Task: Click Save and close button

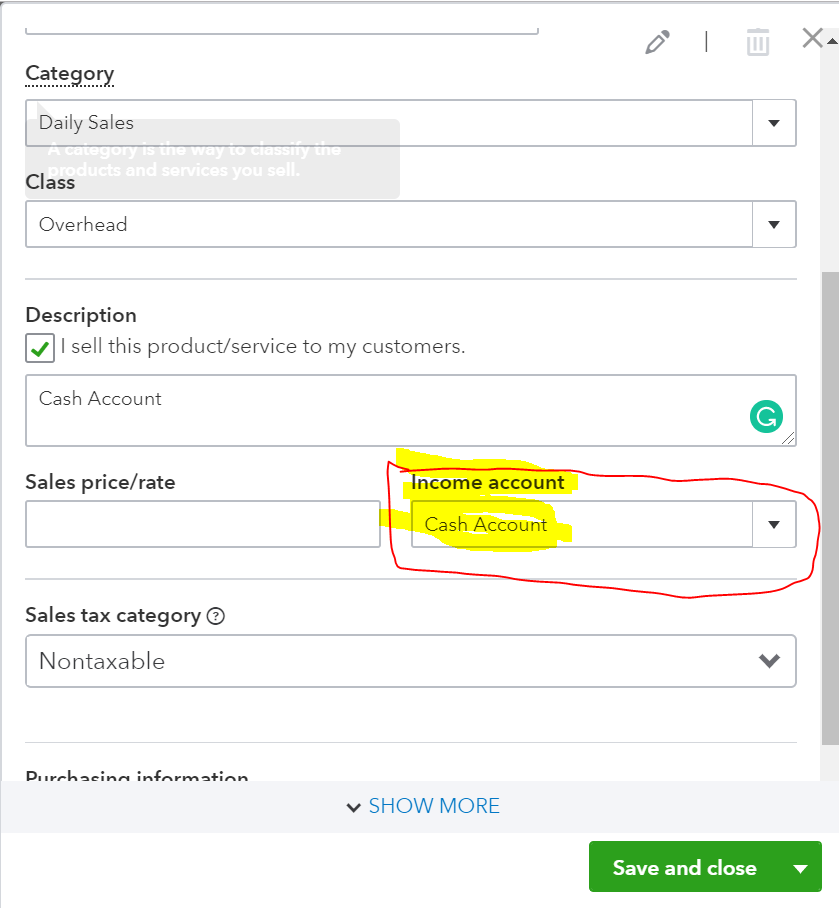Action: click(684, 868)
